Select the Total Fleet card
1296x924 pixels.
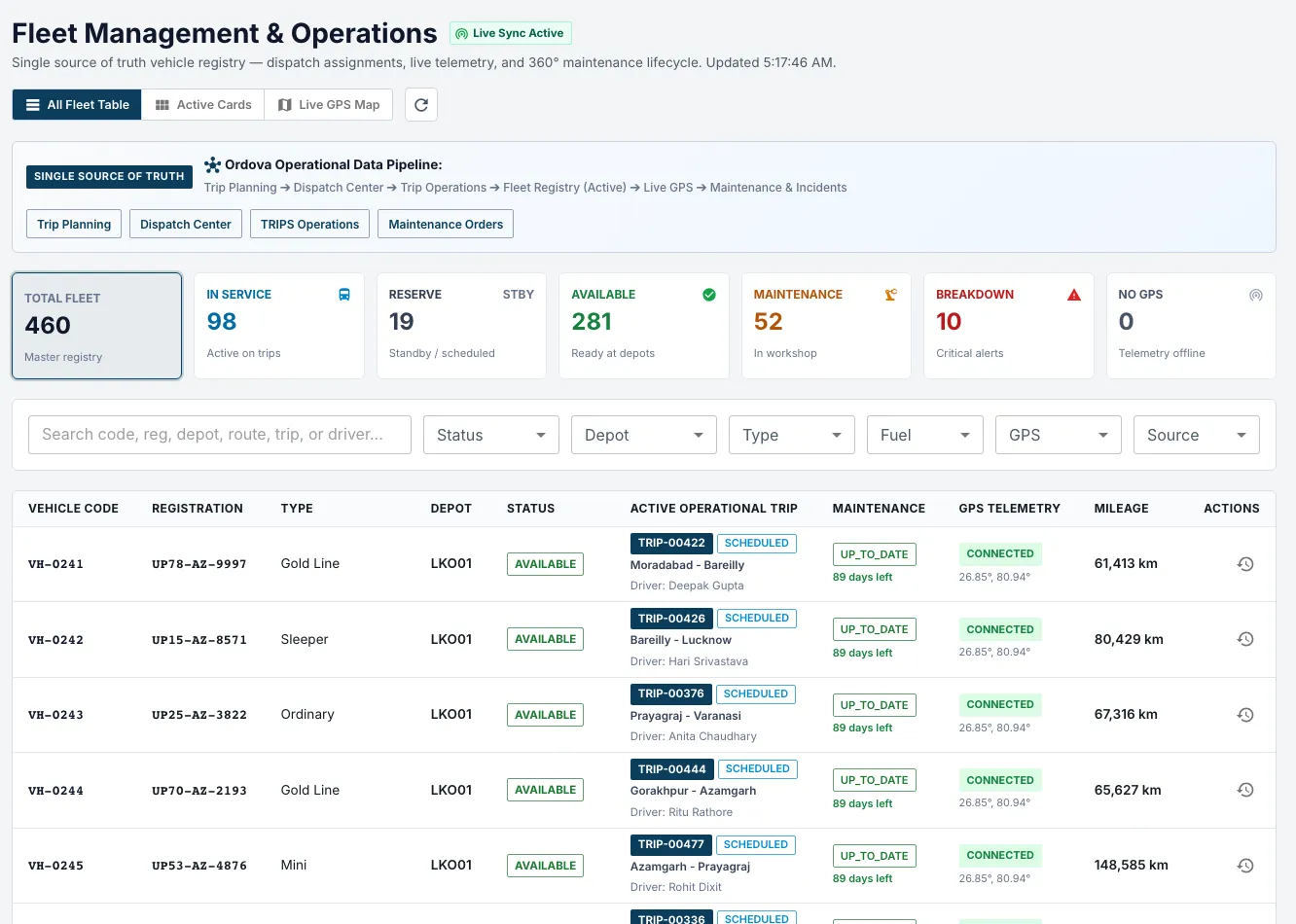click(x=96, y=326)
